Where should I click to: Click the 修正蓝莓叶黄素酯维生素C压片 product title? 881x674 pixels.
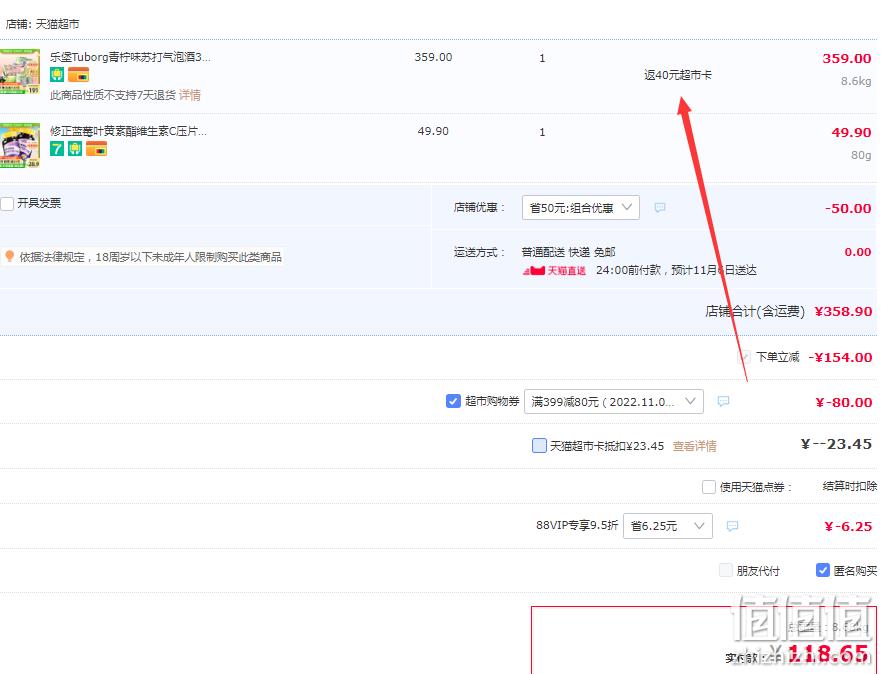coord(129,131)
